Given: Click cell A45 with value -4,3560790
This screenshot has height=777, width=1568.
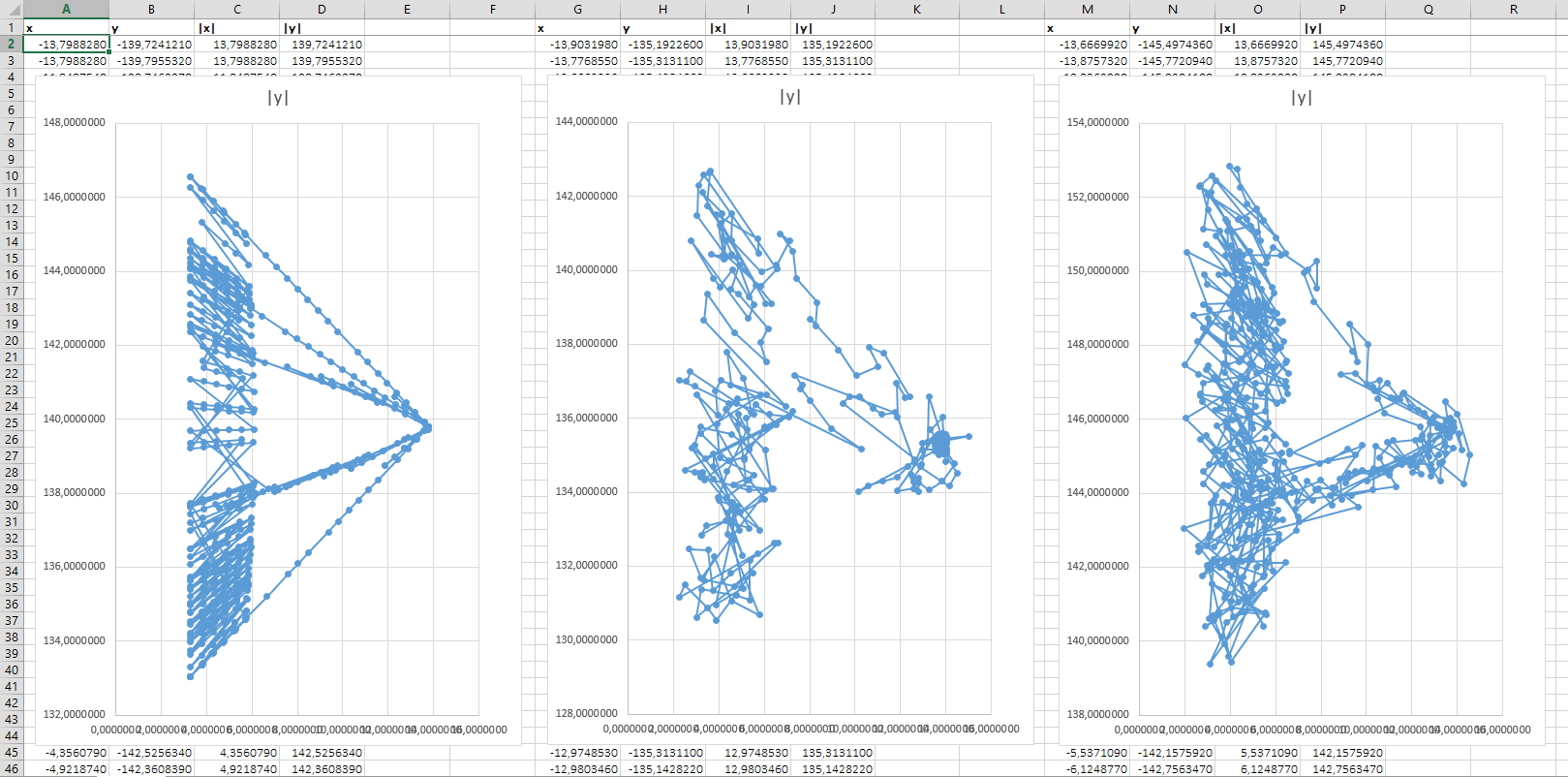Looking at the screenshot, I should point(66,752).
